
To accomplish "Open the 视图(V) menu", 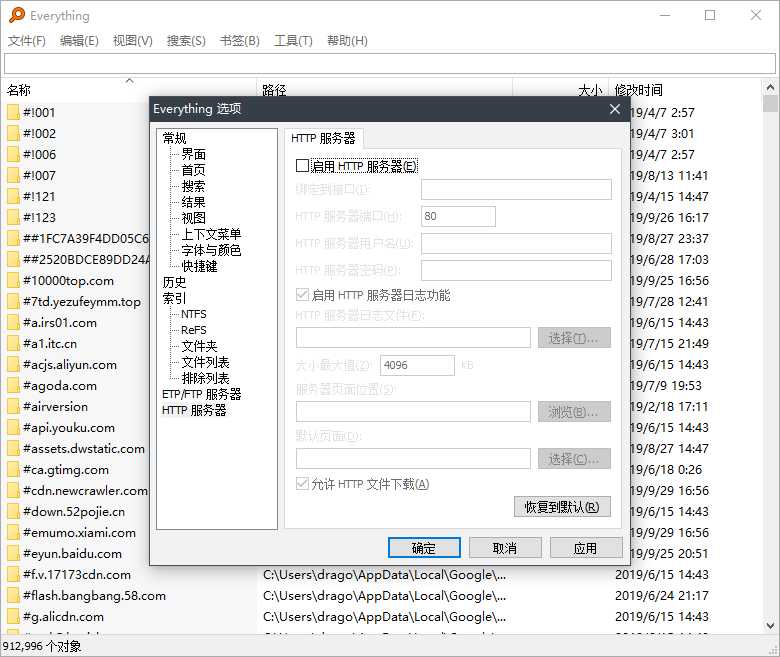I will (132, 41).
